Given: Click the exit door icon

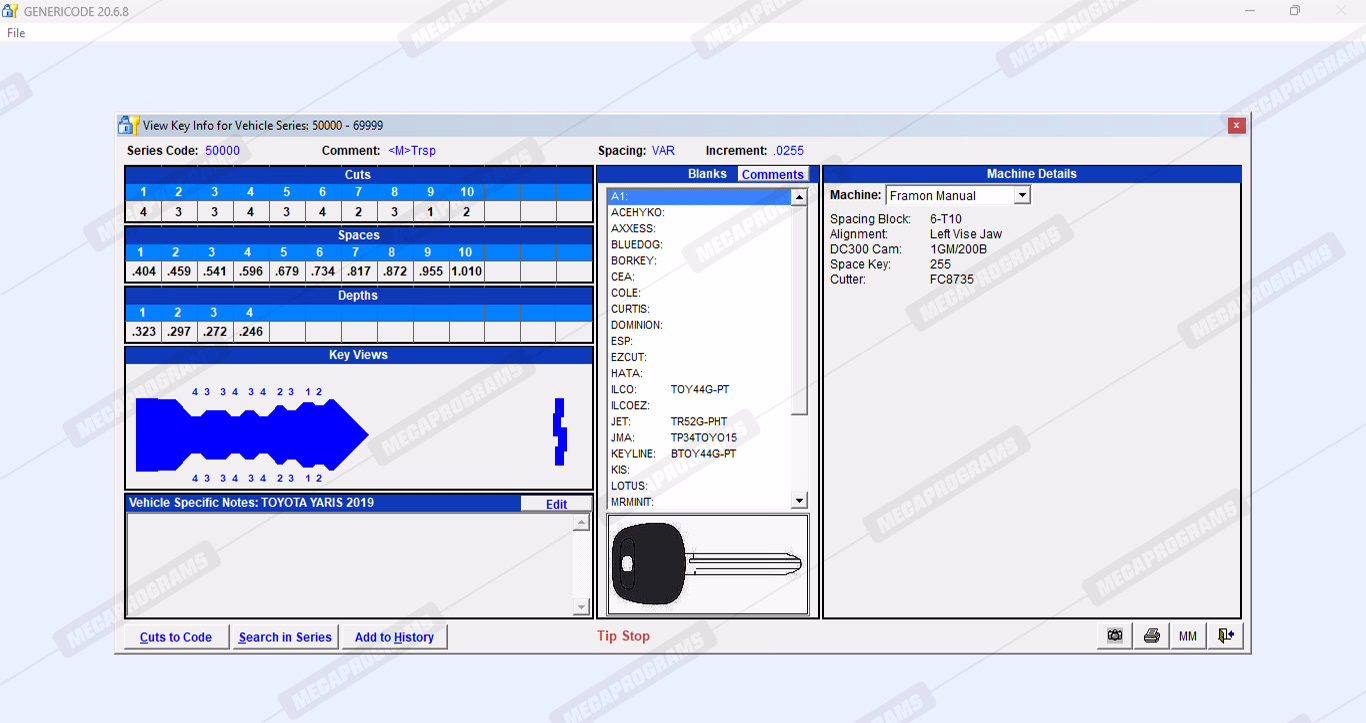Looking at the screenshot, I should [1225, 636].
